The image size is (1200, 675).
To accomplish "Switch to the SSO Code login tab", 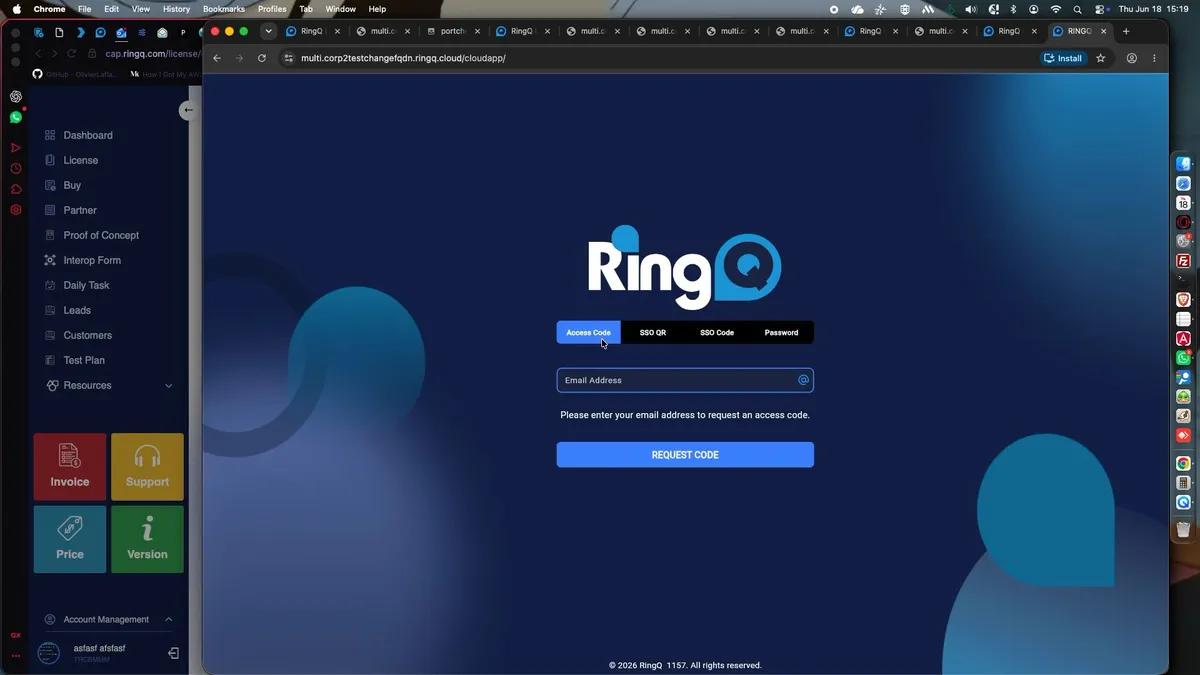I will [717, 333].
